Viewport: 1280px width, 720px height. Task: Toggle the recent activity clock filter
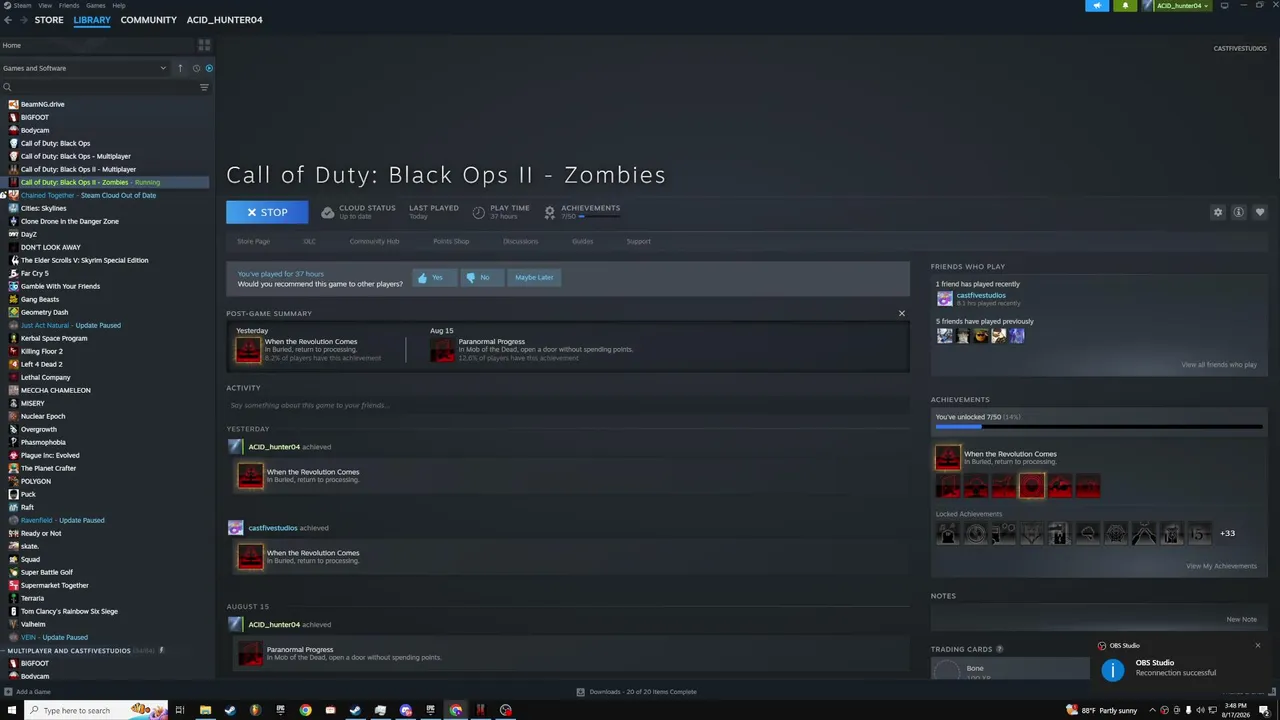tap(196, 68)
